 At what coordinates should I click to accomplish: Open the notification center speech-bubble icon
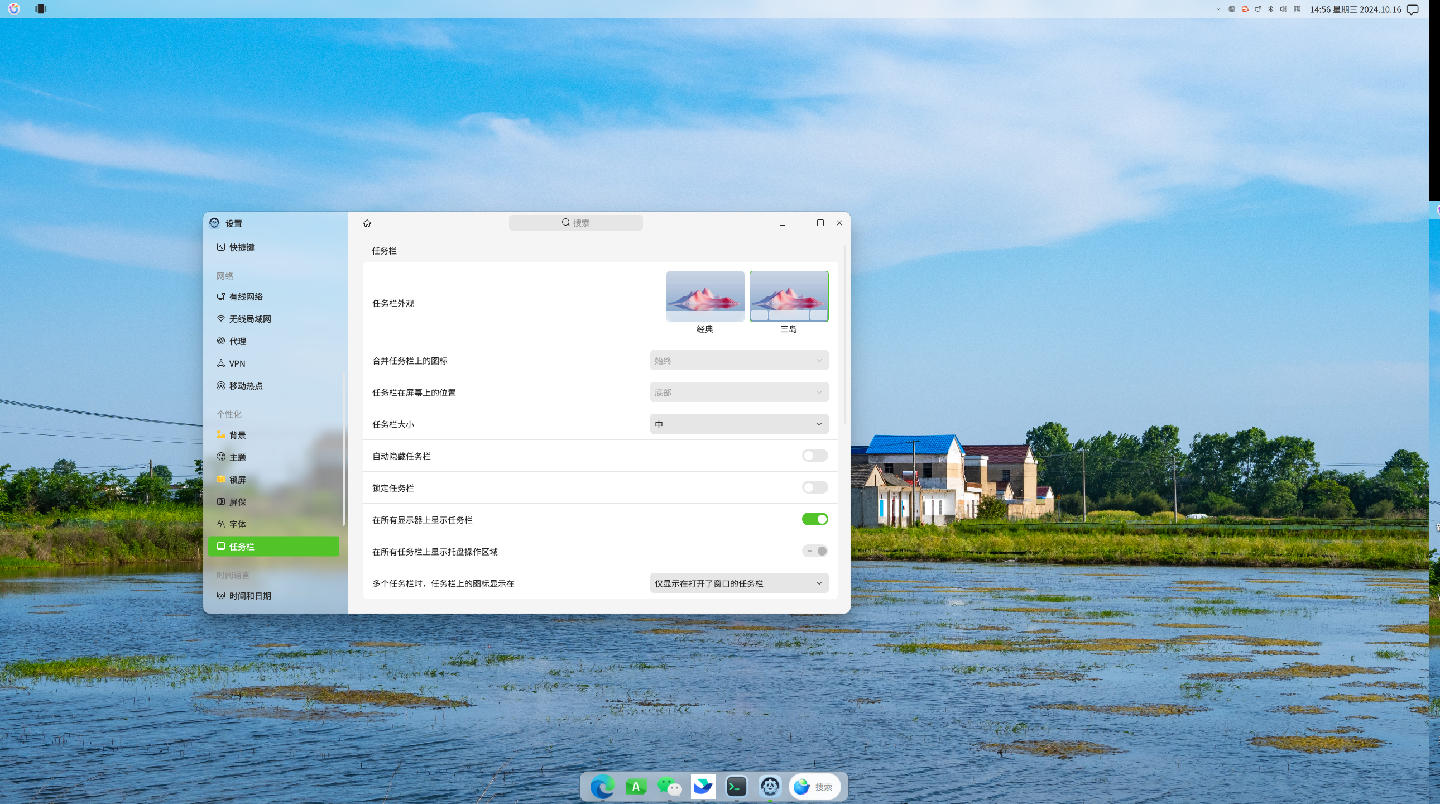[x=1413, y=10]
